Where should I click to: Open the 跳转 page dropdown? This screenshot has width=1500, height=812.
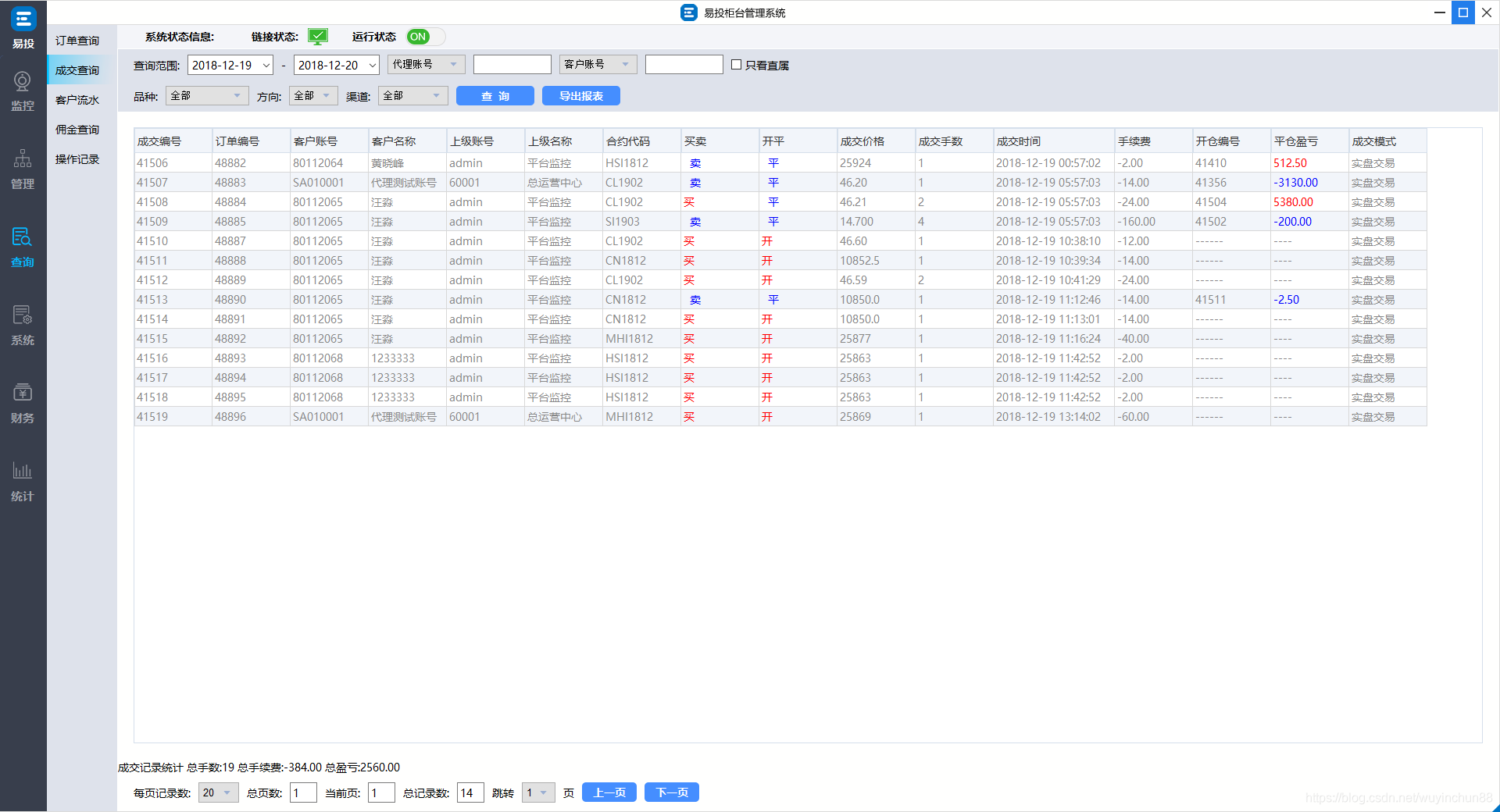[538, 792]
